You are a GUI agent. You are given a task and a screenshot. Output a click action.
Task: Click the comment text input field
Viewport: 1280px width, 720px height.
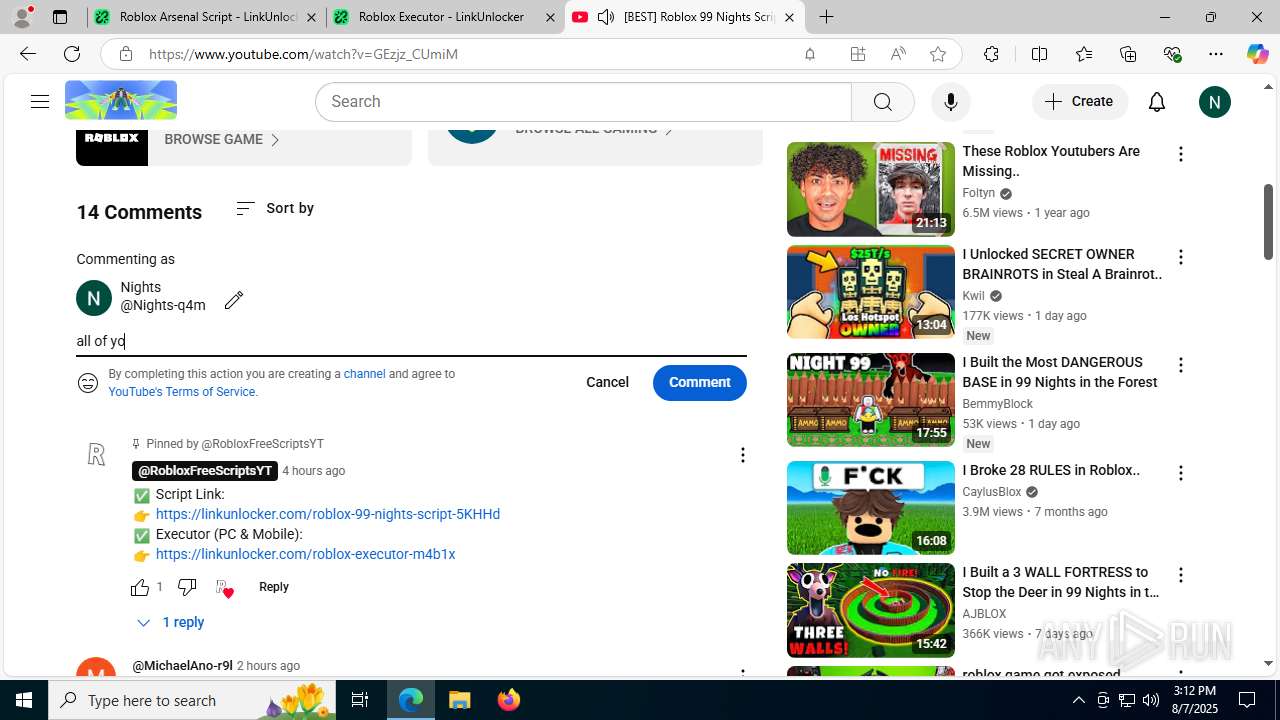click(411, 341)
